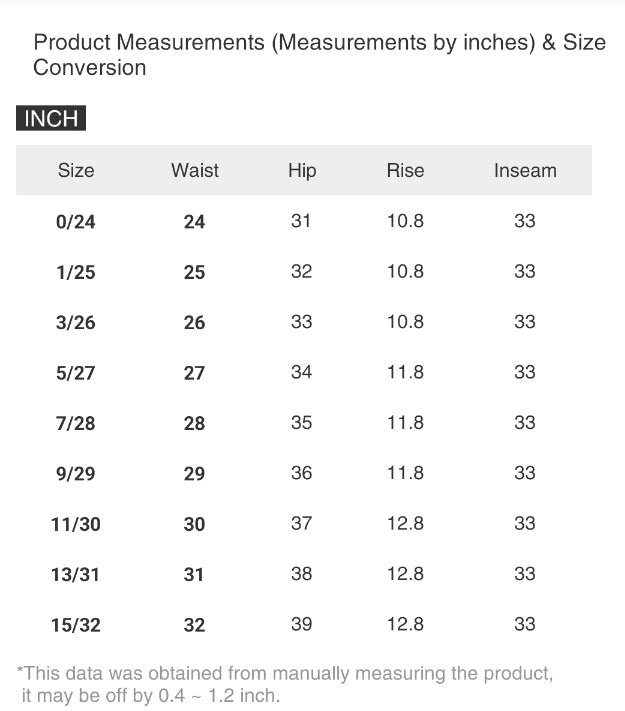Click size 5/27 in the table

(76, 373)
